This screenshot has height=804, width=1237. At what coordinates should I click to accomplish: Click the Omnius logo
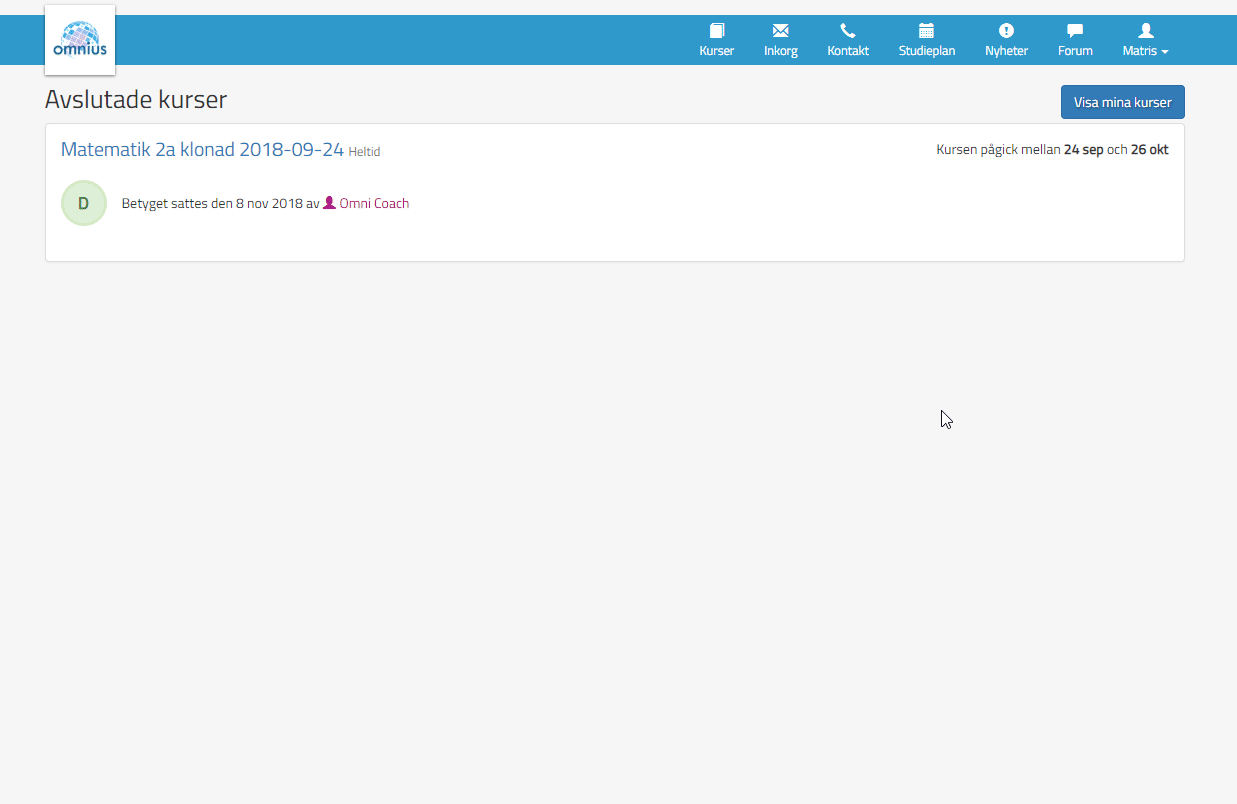tap(80, 40)
